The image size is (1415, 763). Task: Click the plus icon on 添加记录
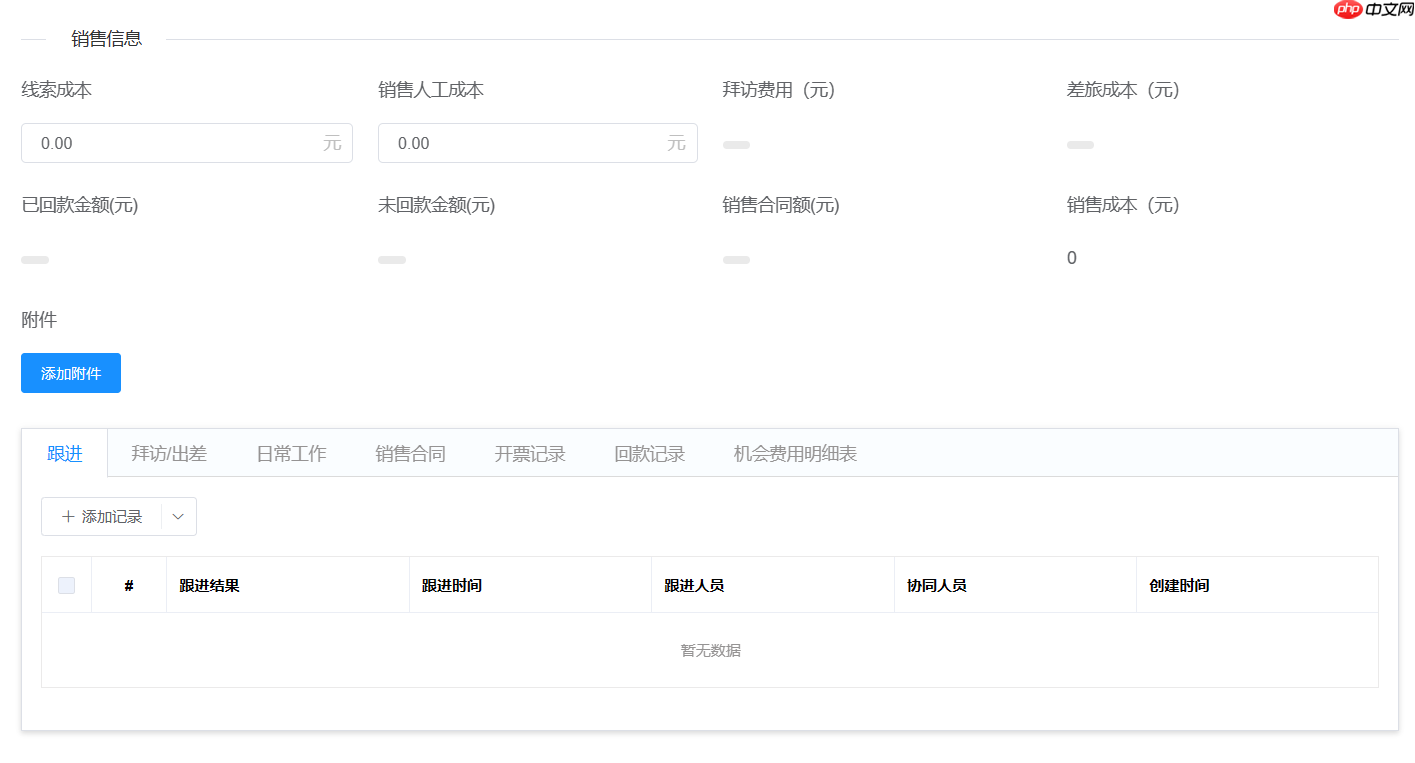68,517
